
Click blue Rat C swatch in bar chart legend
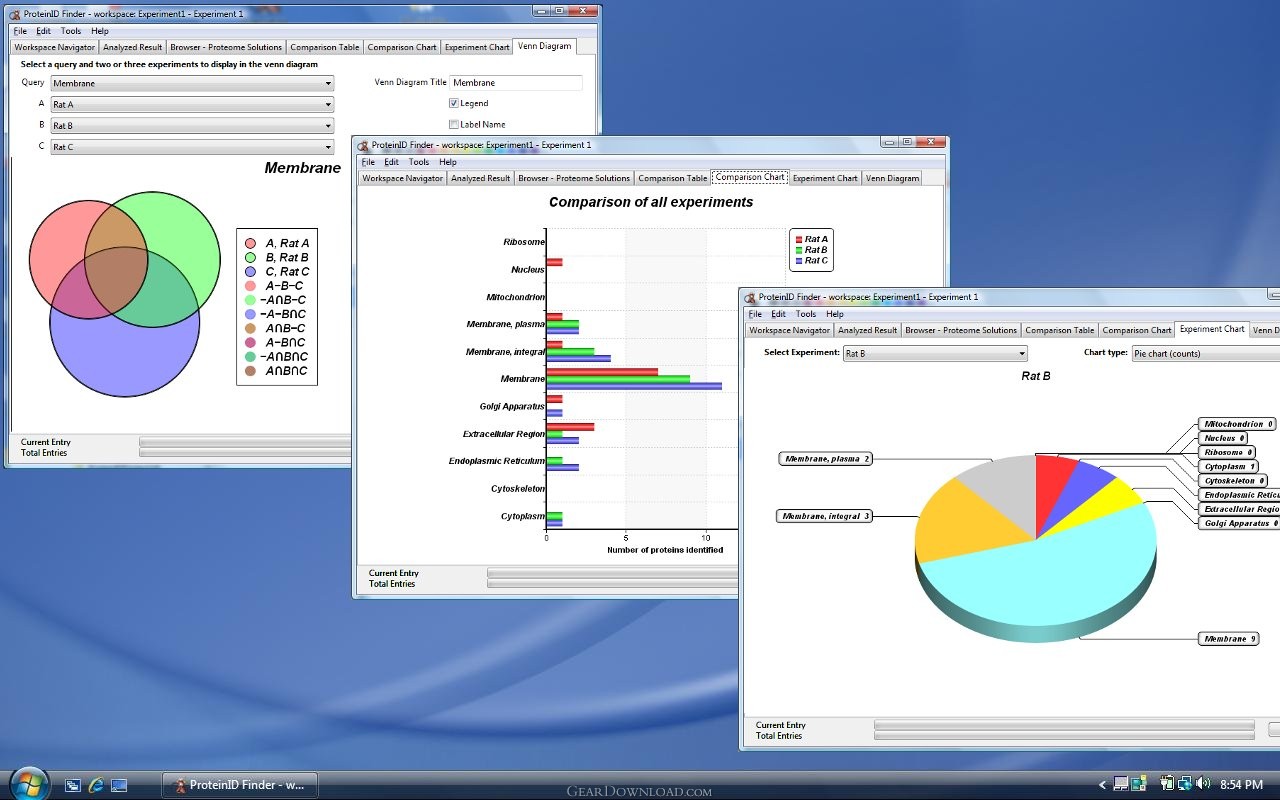click(798, 261)
